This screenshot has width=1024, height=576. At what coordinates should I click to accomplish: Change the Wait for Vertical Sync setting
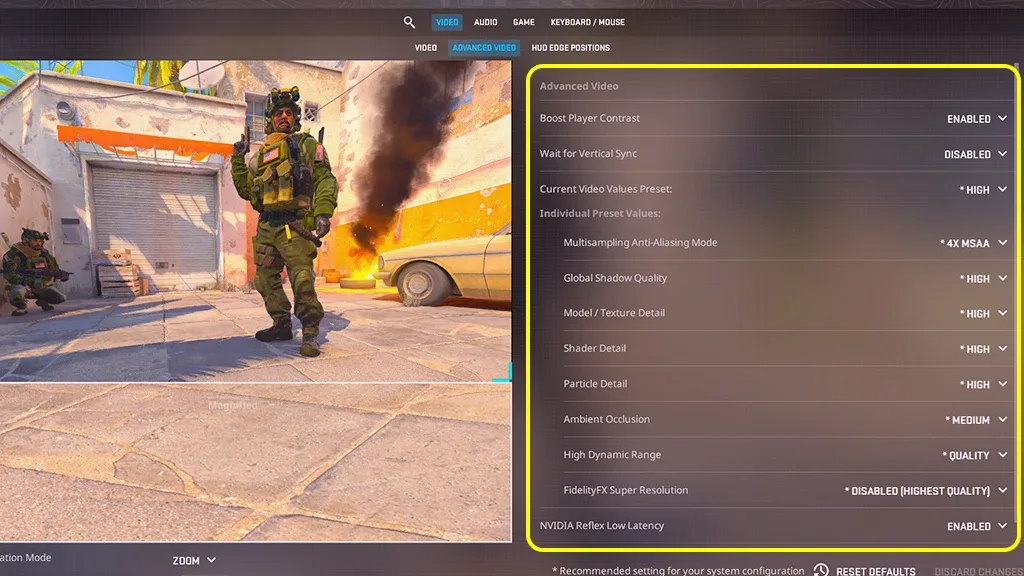click(975, 154)
